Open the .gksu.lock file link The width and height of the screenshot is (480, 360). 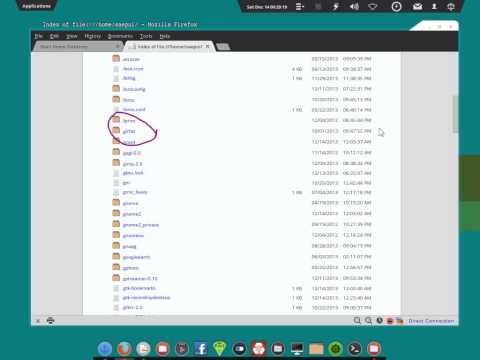pos(133,173)
